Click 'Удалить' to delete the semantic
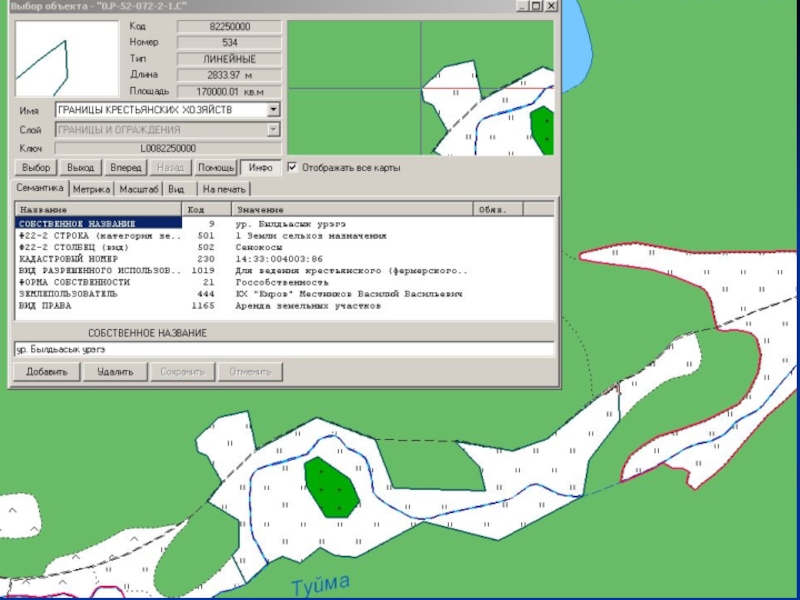This screenshot has width=800, height=600. (x=115, y=372)
